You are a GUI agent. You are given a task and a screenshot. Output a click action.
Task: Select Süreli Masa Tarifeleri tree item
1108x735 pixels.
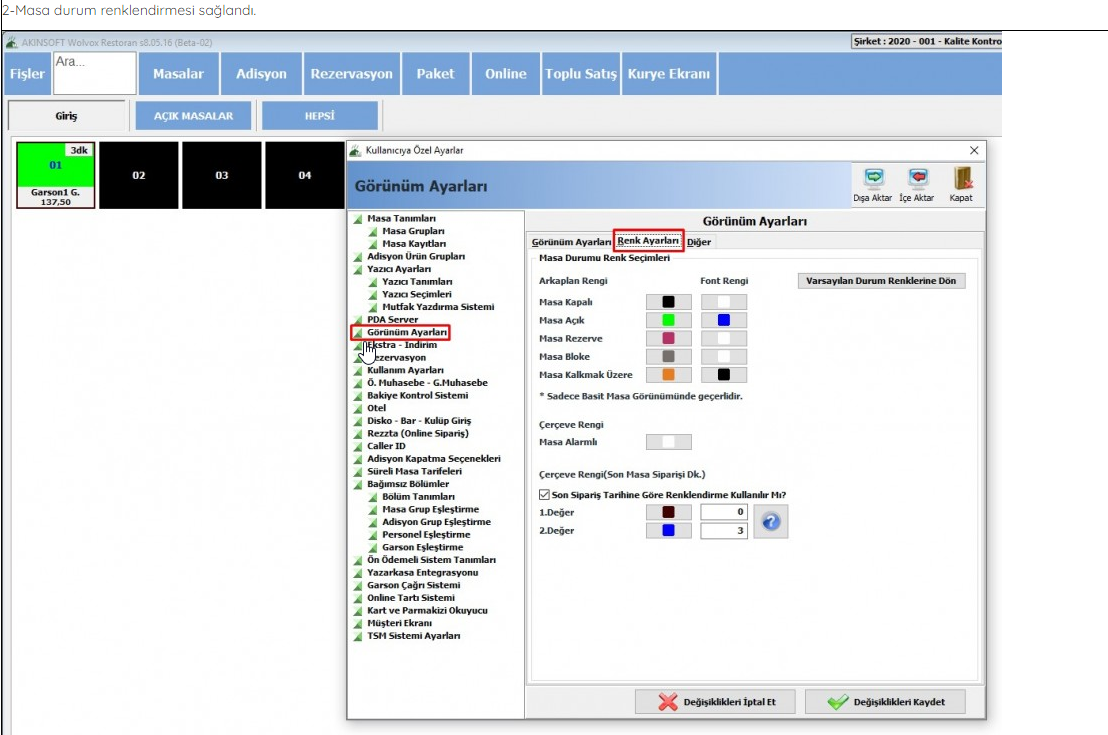(414, 471)
